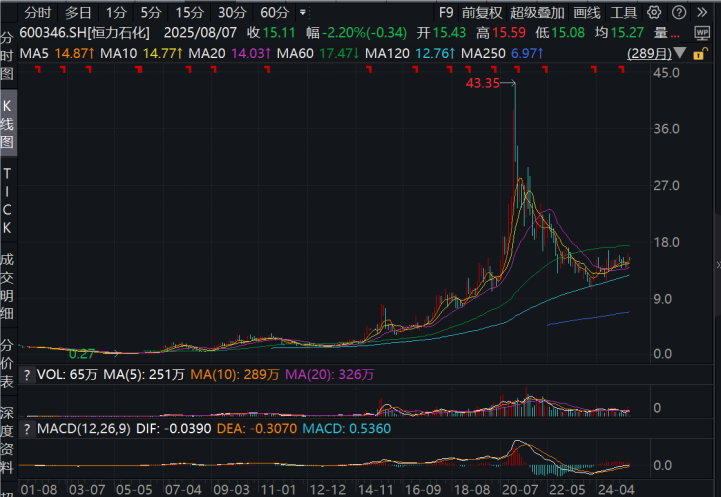Screen dimensions: 721x497
Task: Click the MA10 14.77 indicator label
Action: click(x=141, y=53)
